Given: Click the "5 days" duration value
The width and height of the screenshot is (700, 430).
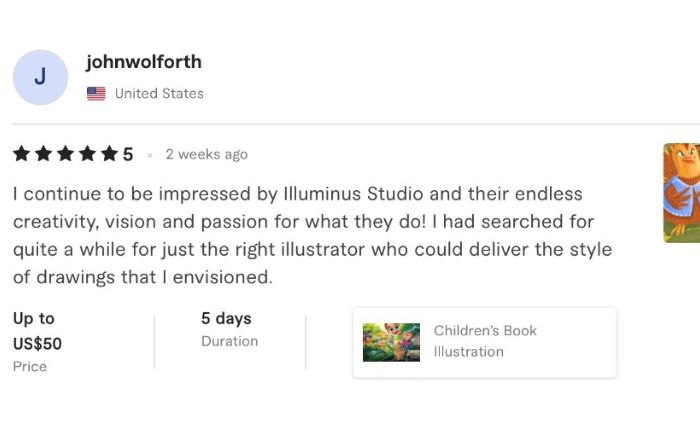Looking at the screenshot, I should [226, 319].
